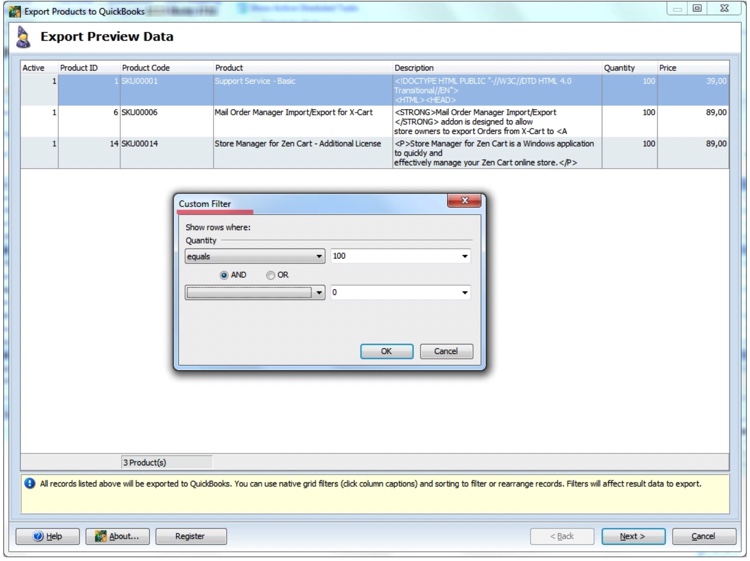
Task: Click 'Mail Order Manager Import/Export for X-Cart'
Action: 303,121
